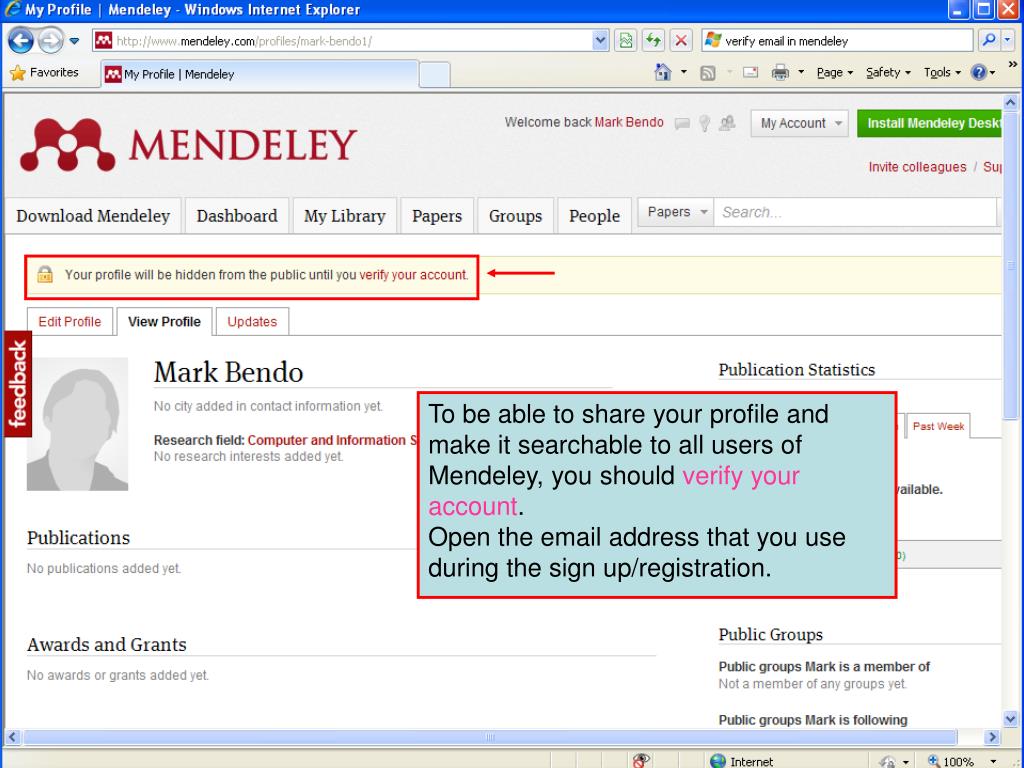The height and width of the screenshot is (768, 1024).
Task: Click the Refresh page icon
Action: (x=653, y=40)
